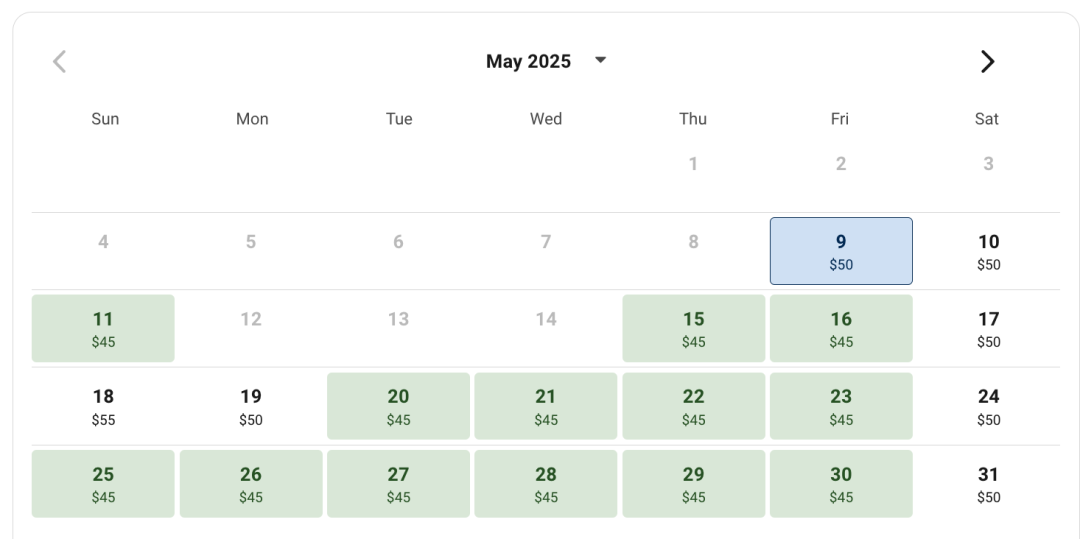Choose Sunday May 11 at $45
1080x539 pixels.
click(103, 328)
